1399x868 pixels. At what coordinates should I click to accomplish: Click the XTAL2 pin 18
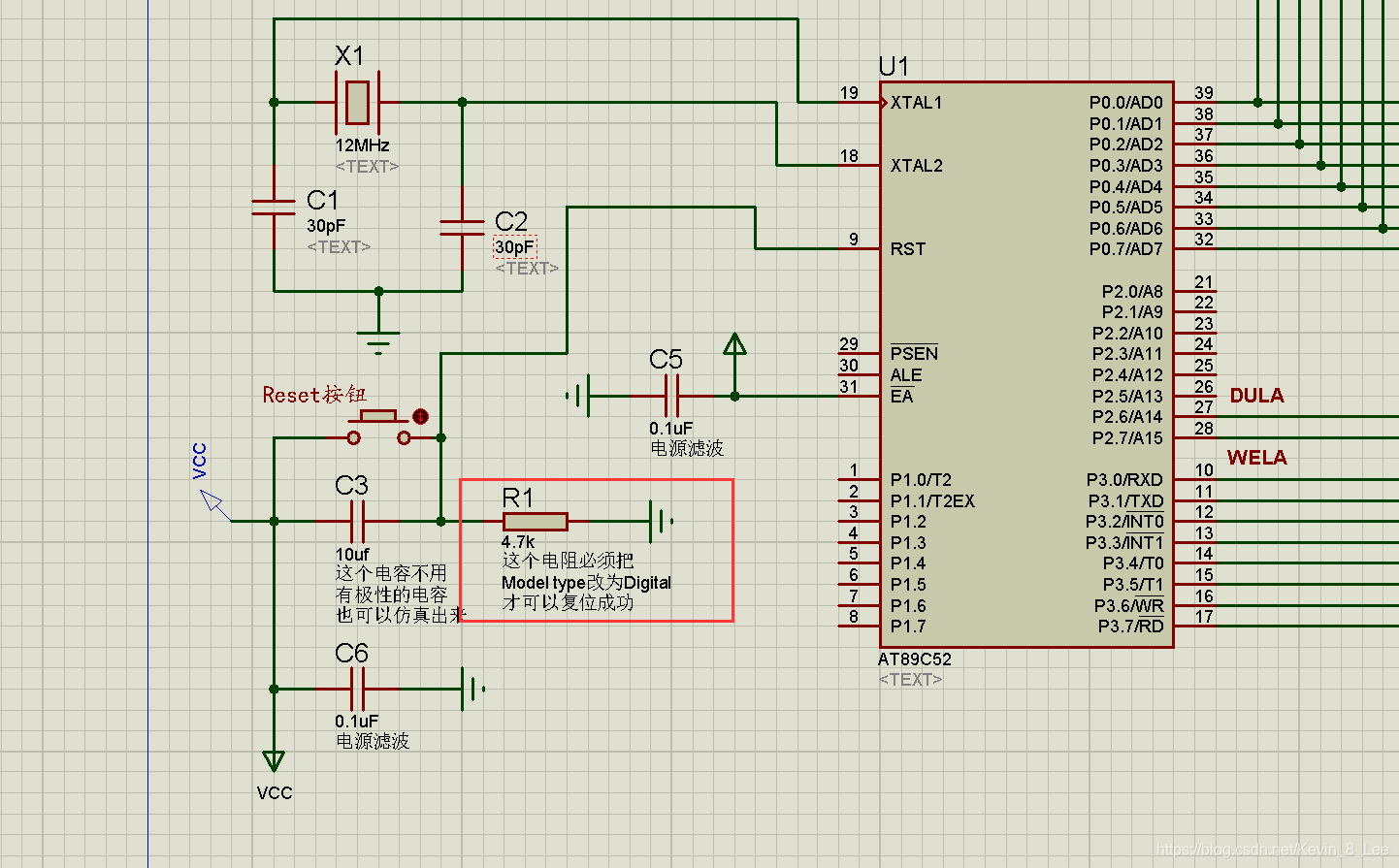coord(859,165)
